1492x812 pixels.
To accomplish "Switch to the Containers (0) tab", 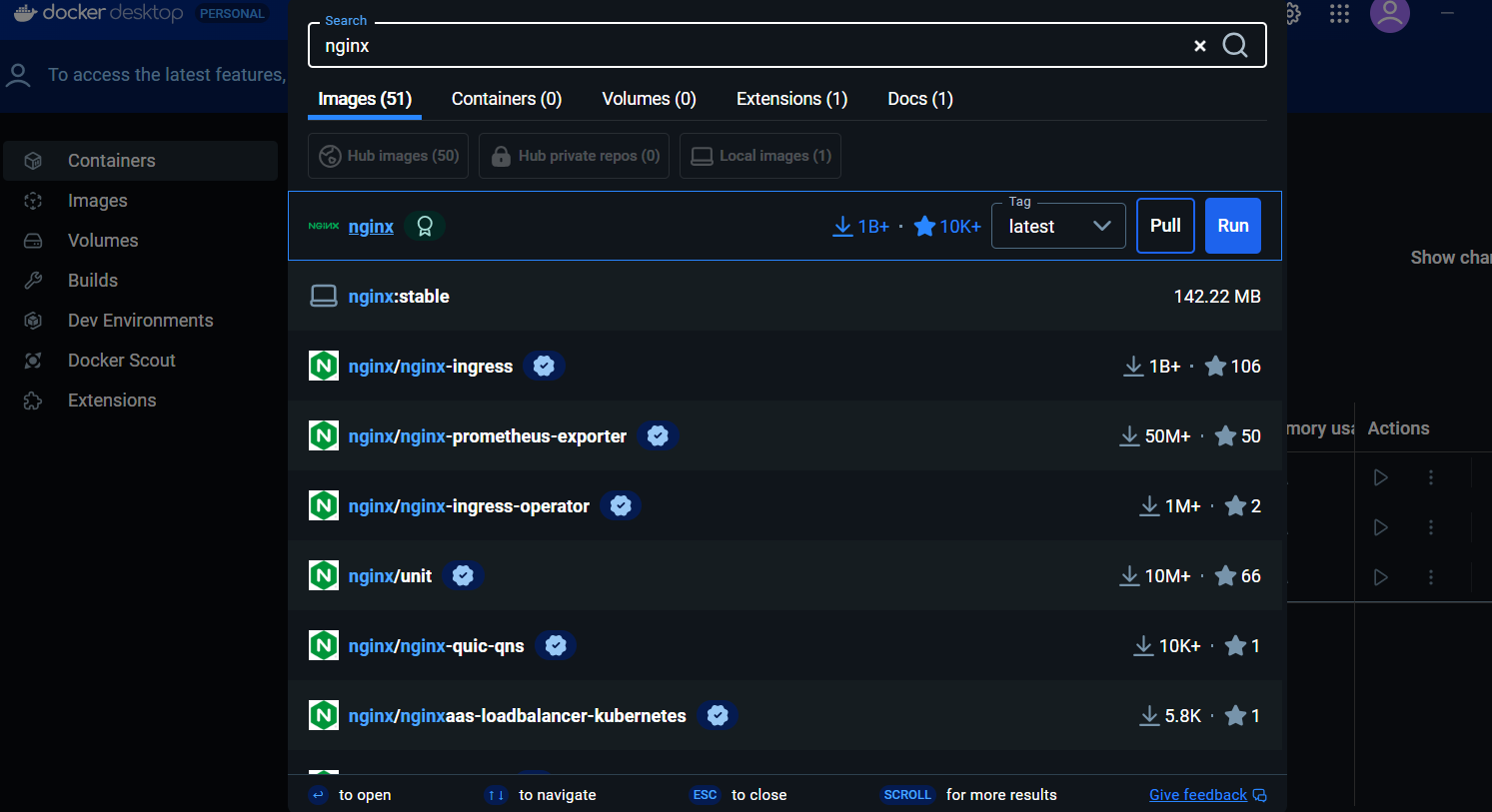I will pyautogui.click(x=507, y=99).
